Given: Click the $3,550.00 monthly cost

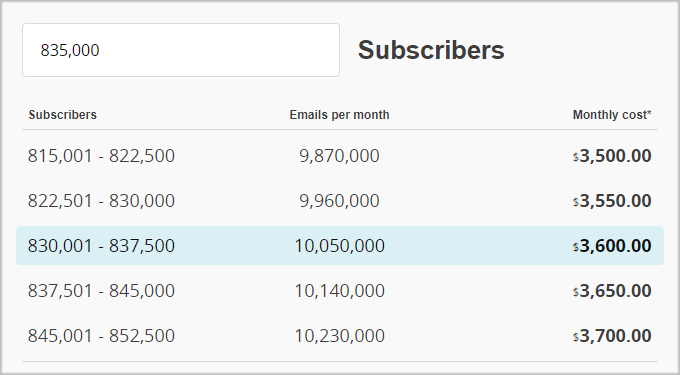Looking at the screenshot, I should pos(612,201).
